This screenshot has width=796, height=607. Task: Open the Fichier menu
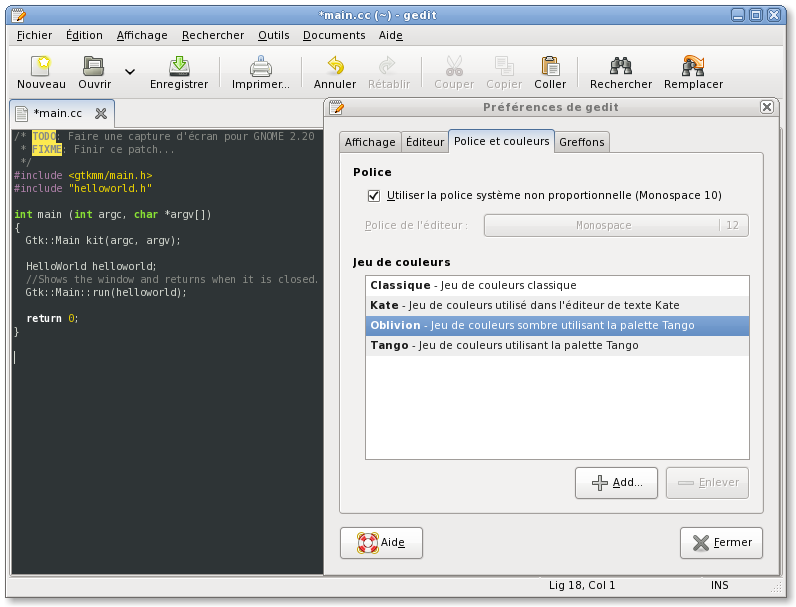pyautogui.click(x=34, y=35)
